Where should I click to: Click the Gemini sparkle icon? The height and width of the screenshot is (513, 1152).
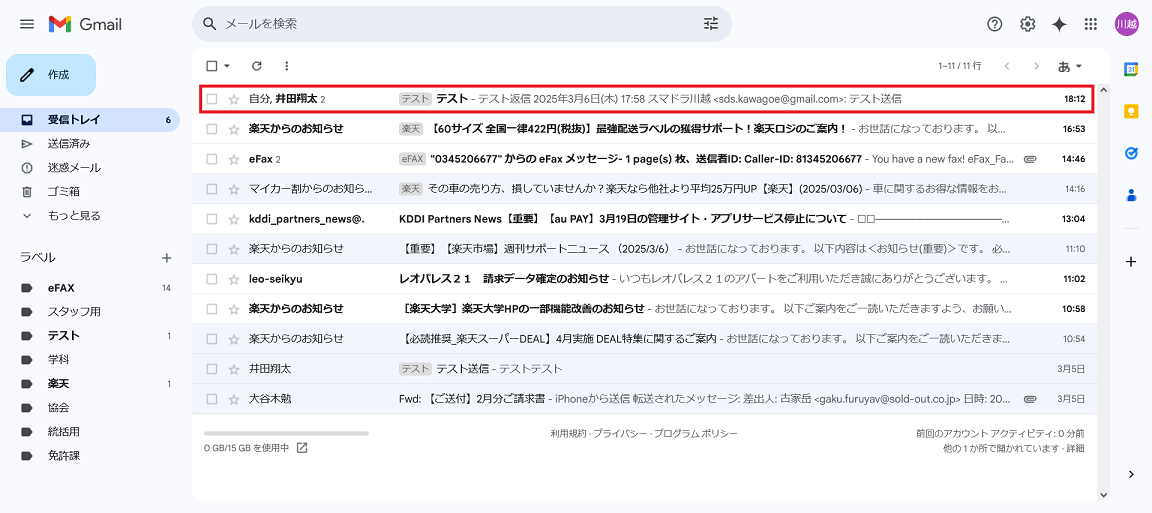(x=1059, y=24)
